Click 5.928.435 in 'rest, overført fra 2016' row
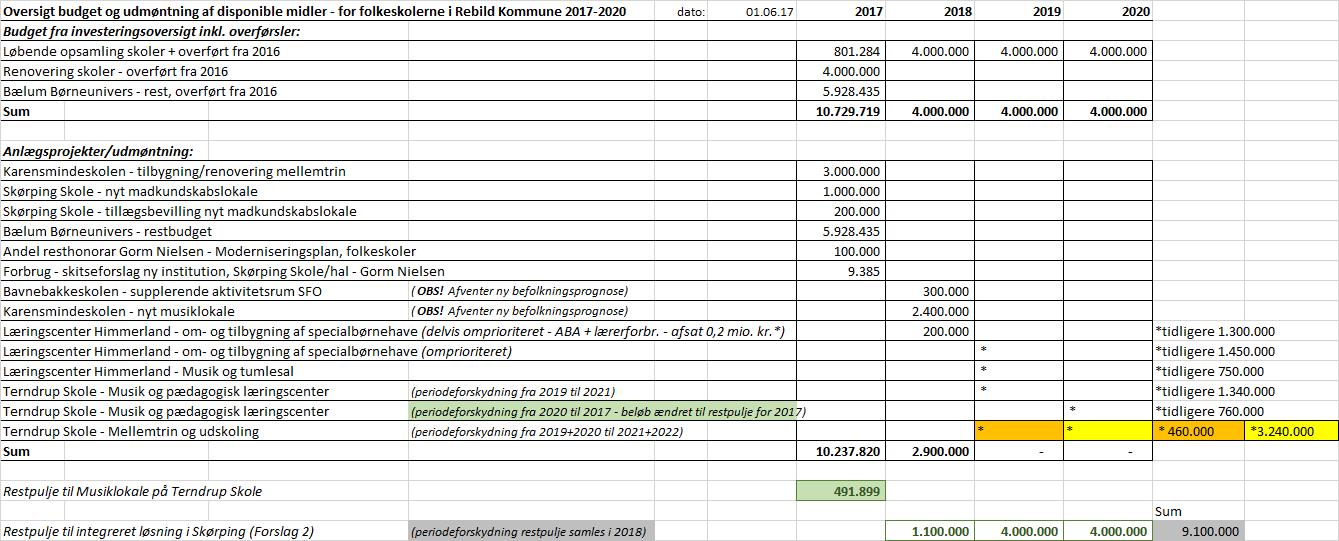 (x=851, y=91)
